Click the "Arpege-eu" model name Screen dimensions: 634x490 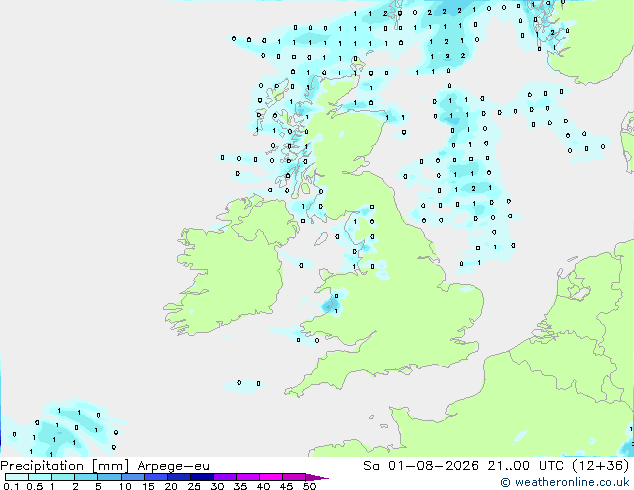coord(173,466)
